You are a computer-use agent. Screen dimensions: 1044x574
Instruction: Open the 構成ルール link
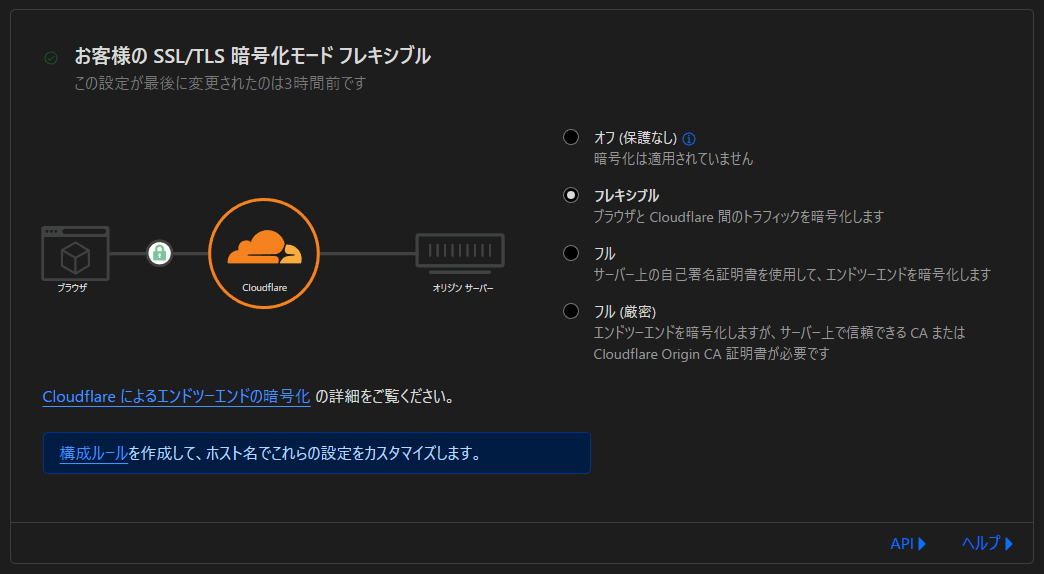93,453
